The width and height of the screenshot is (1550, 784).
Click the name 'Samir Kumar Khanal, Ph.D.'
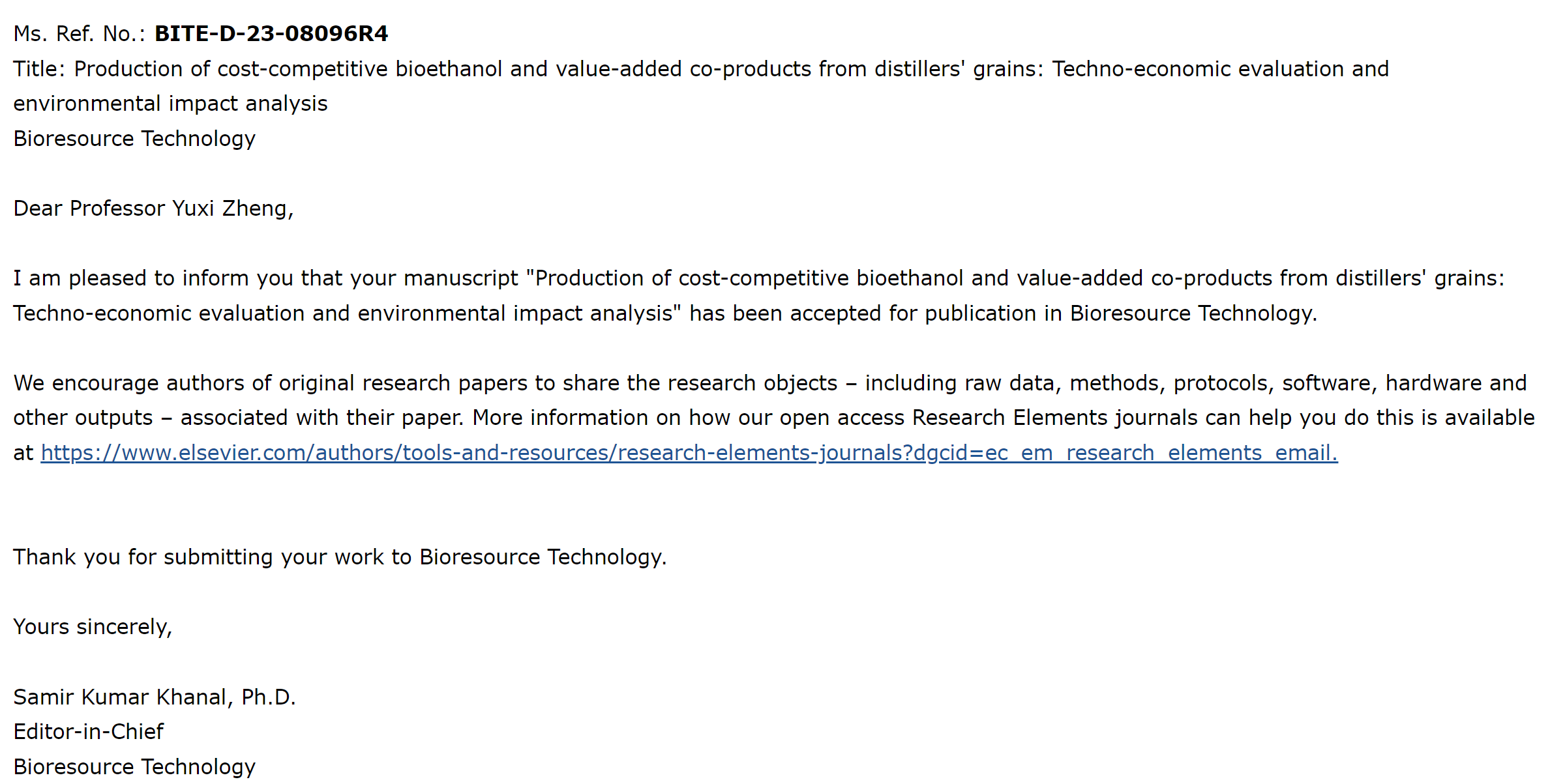(x=155, y=697)
